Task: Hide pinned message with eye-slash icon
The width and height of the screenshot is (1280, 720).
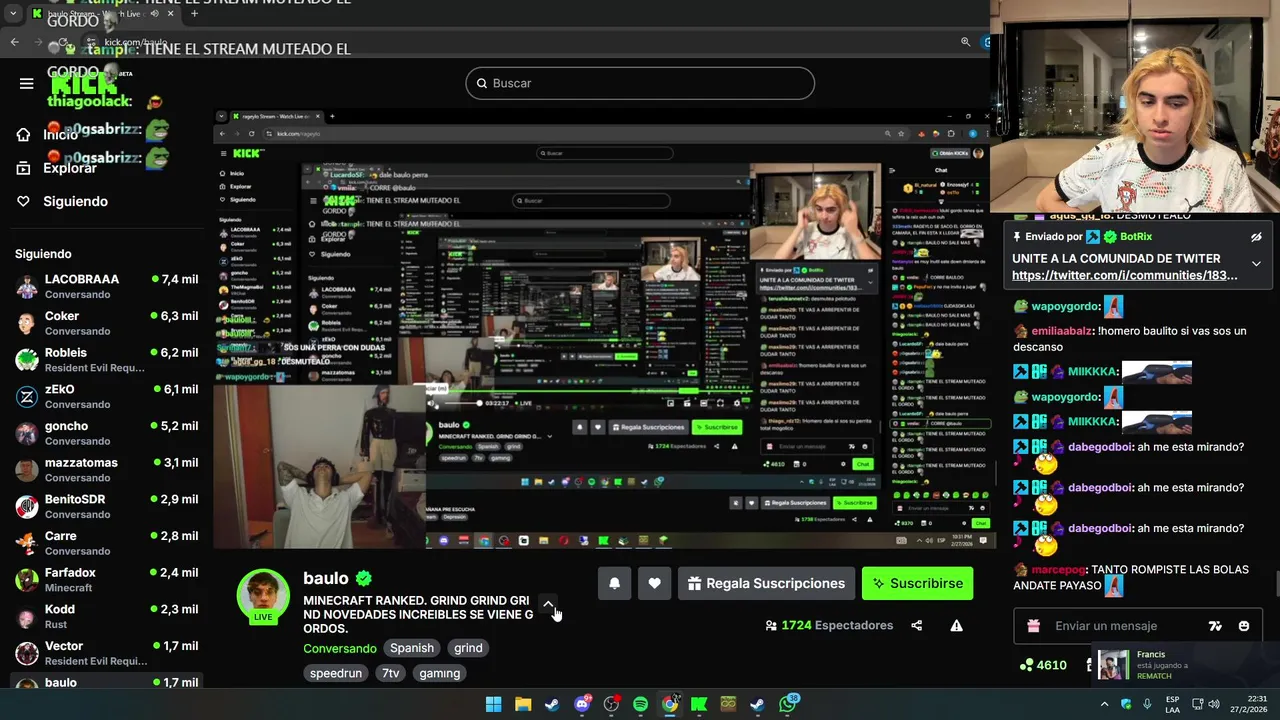Action: click(x=1256, y=237)
